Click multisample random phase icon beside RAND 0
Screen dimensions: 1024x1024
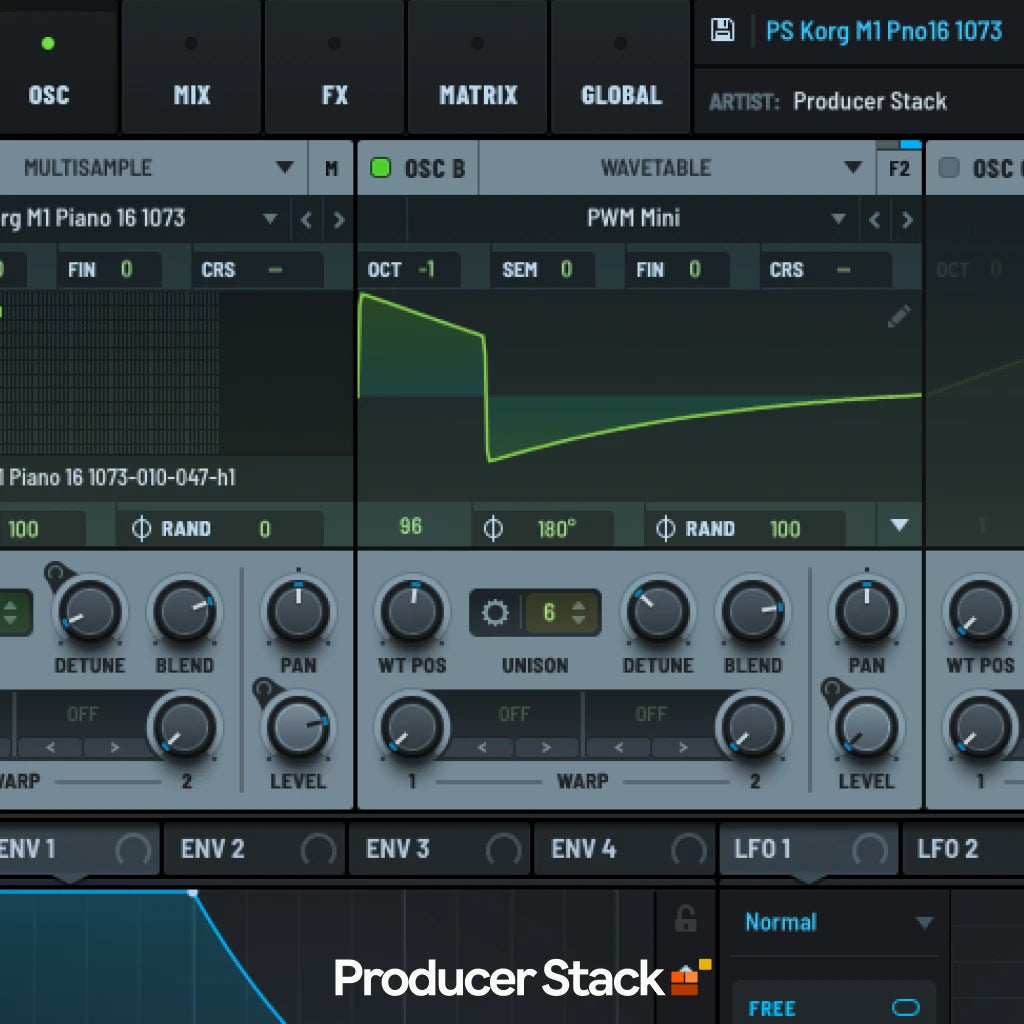click(x=141, y=528)
